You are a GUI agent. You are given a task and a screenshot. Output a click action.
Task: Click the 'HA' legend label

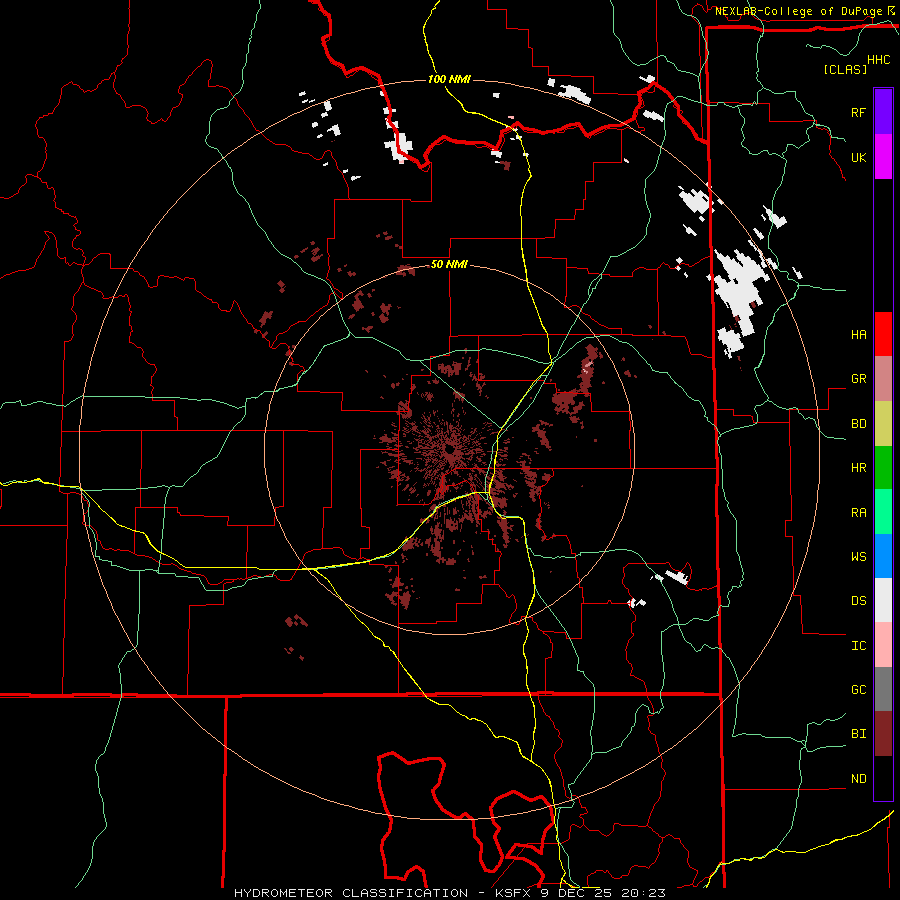click(858, 335)
